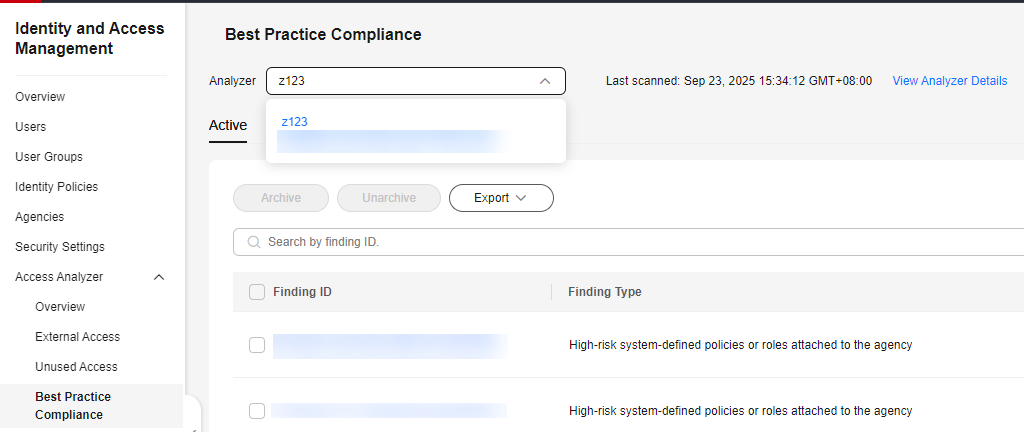The height and width of the screenshot is (432, 1024).
Task: Click the Unarchive button
Action: pyautogui.click(x=389, y=198)
